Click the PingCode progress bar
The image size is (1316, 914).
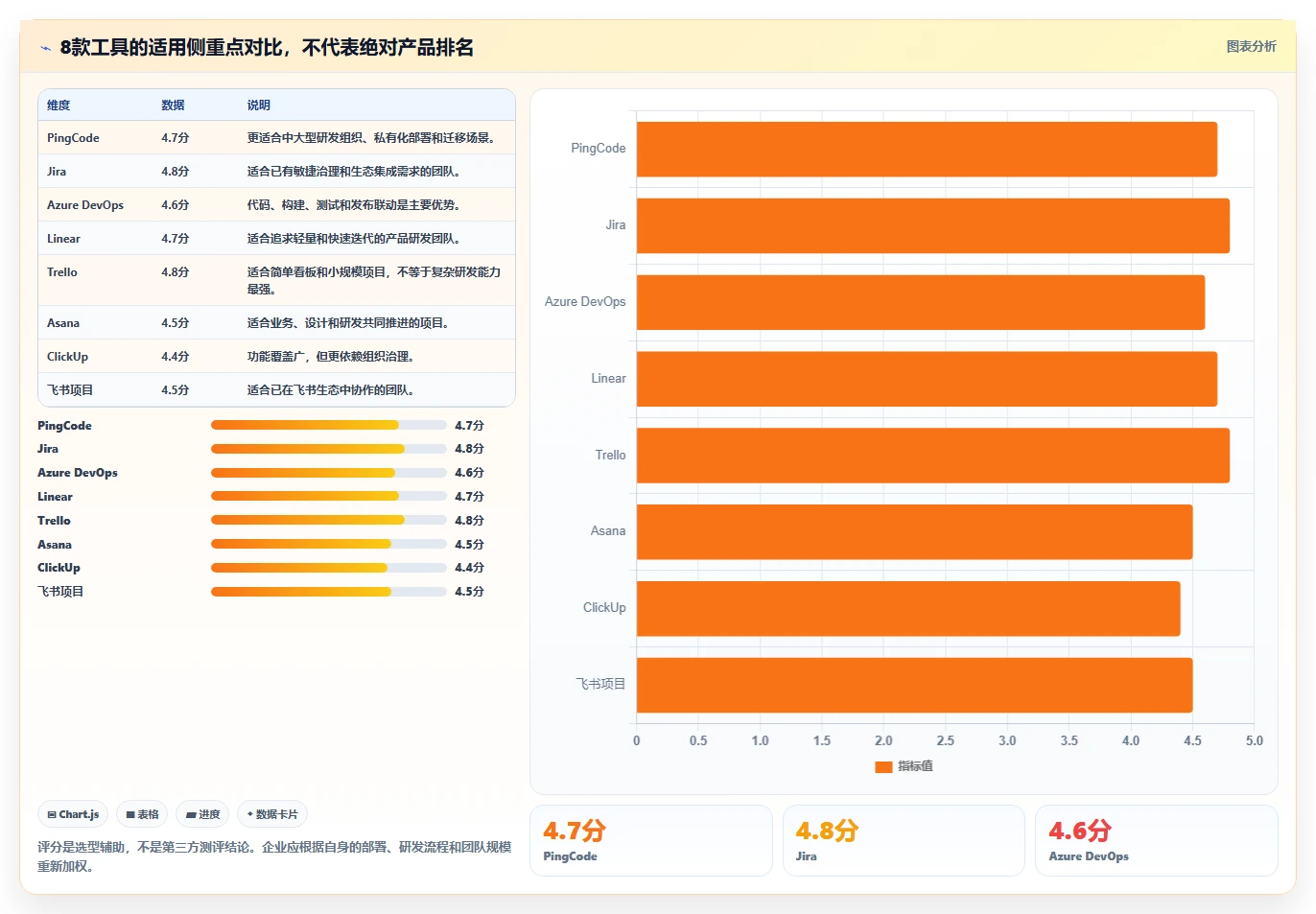pos(328,425)
